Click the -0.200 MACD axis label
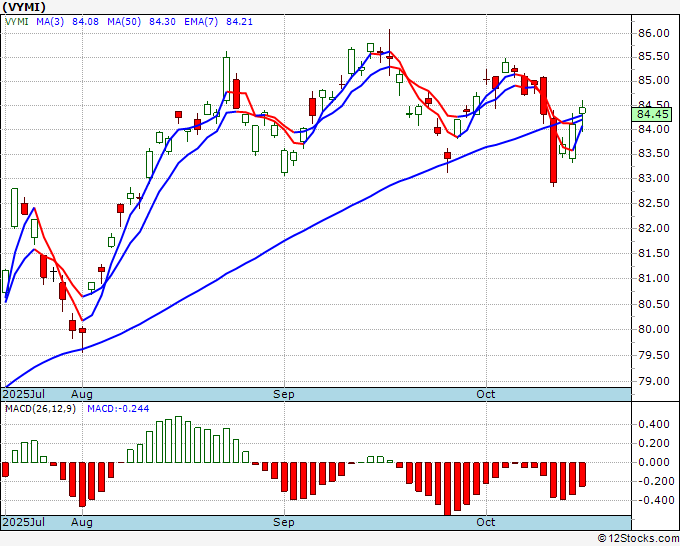Image resolution: width=680 pixels, height=546 pixels. click(x=654, y=481)
